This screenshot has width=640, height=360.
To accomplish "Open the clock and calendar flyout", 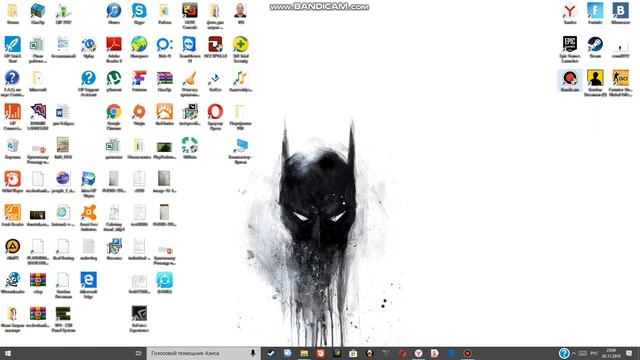I will pos(611,353).
